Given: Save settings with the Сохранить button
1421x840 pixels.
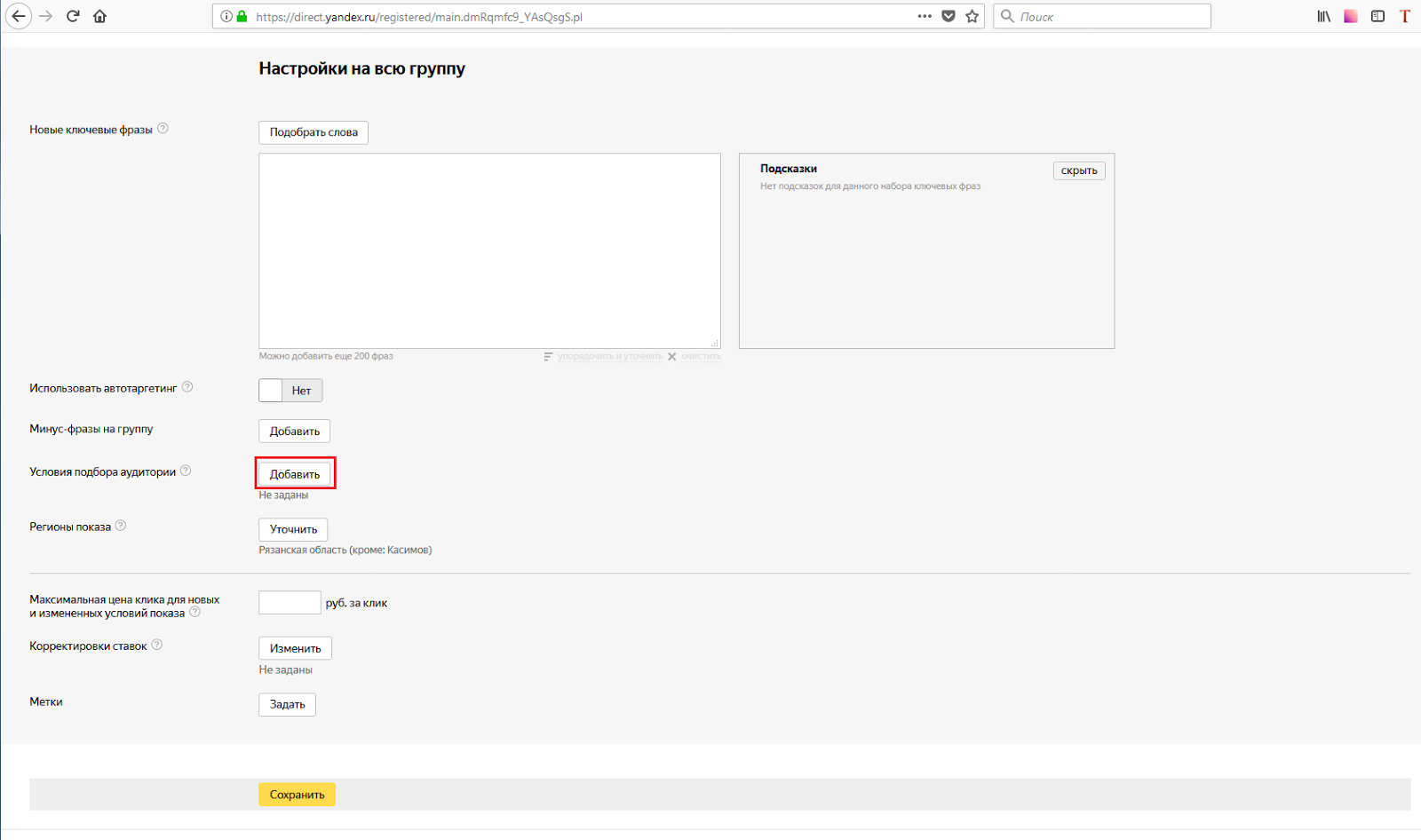Looking at the screenshot, I should click(297, 795).
